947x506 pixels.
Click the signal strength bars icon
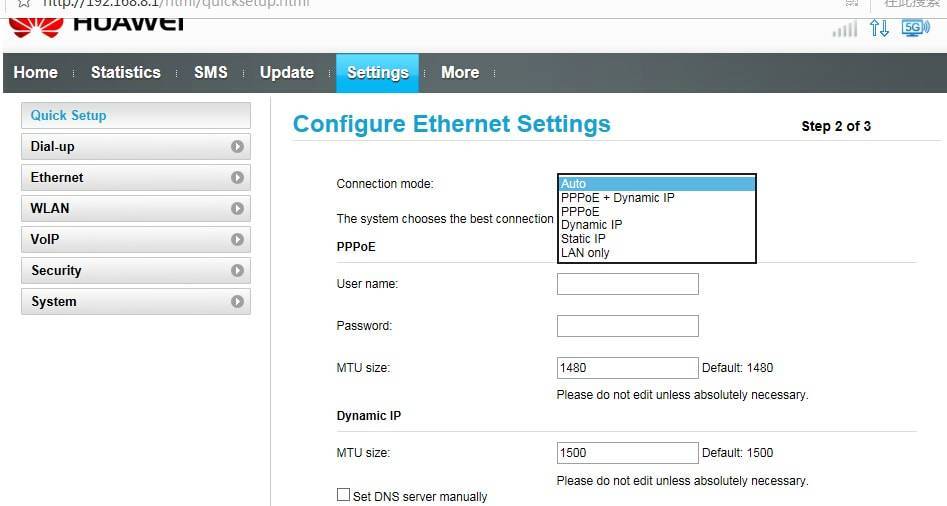[x=845, y=29]
